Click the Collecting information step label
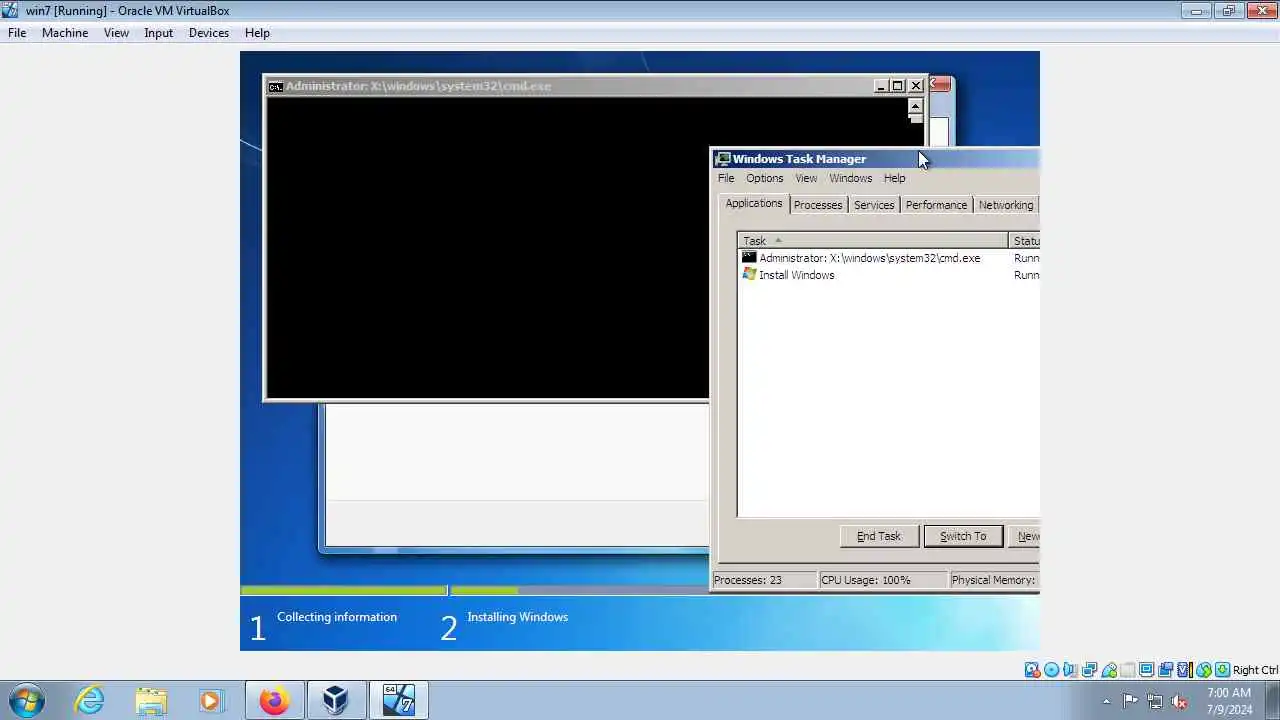Viewport: 1280px width, 720px height. pos(337,617)
